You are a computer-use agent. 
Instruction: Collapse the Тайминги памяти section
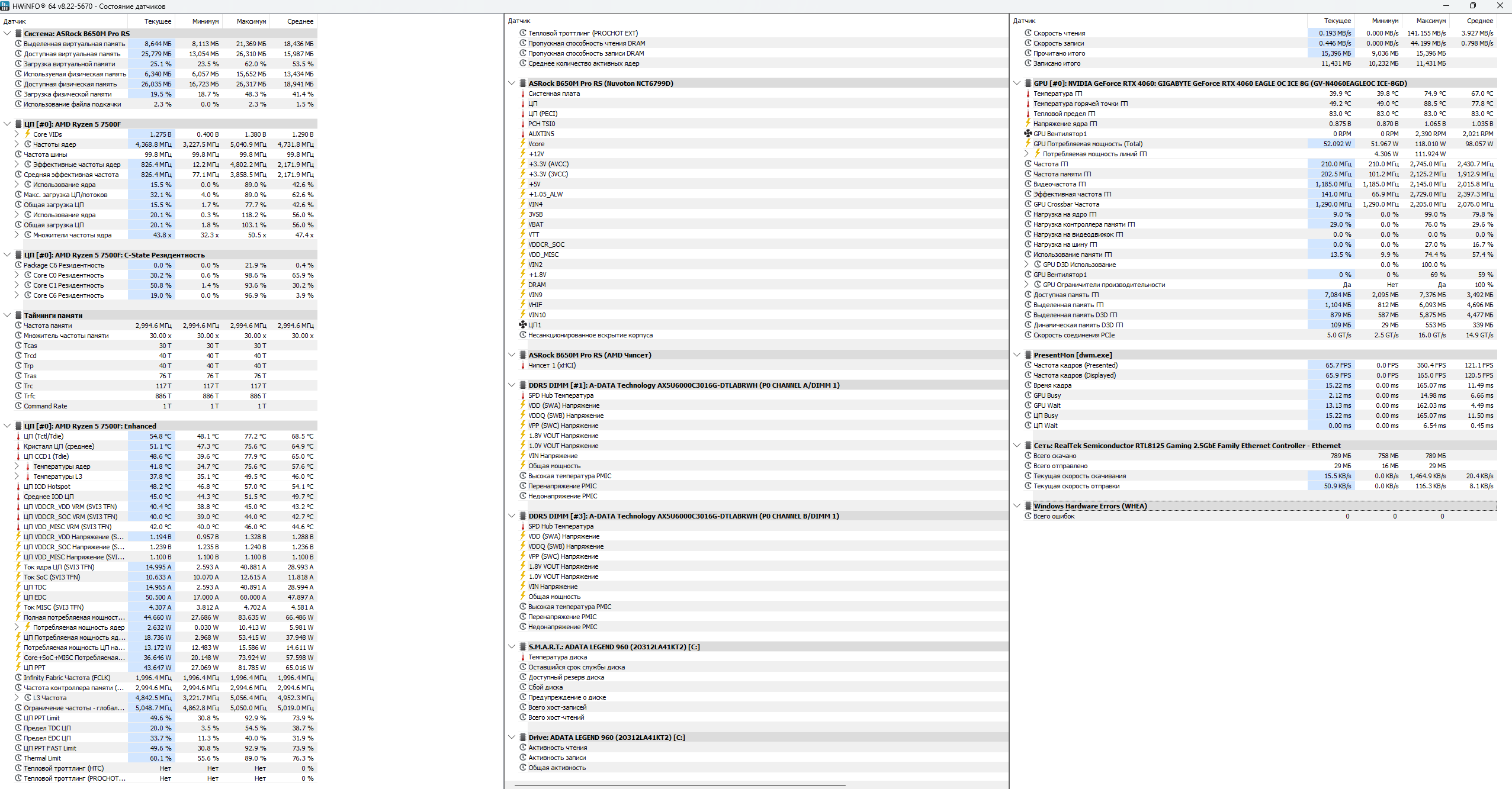(x=7, y=315)
